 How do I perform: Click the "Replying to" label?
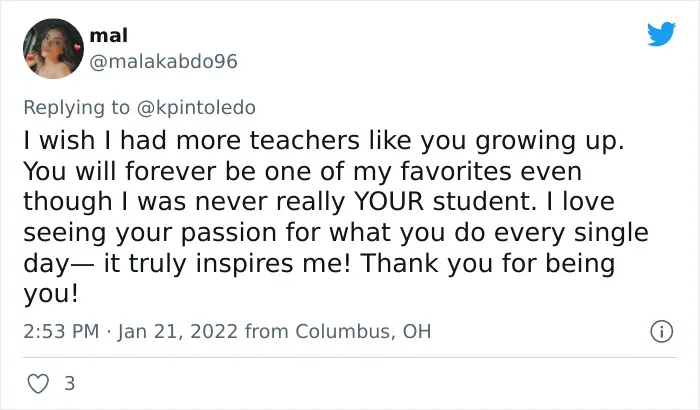[x=76, y=108]
